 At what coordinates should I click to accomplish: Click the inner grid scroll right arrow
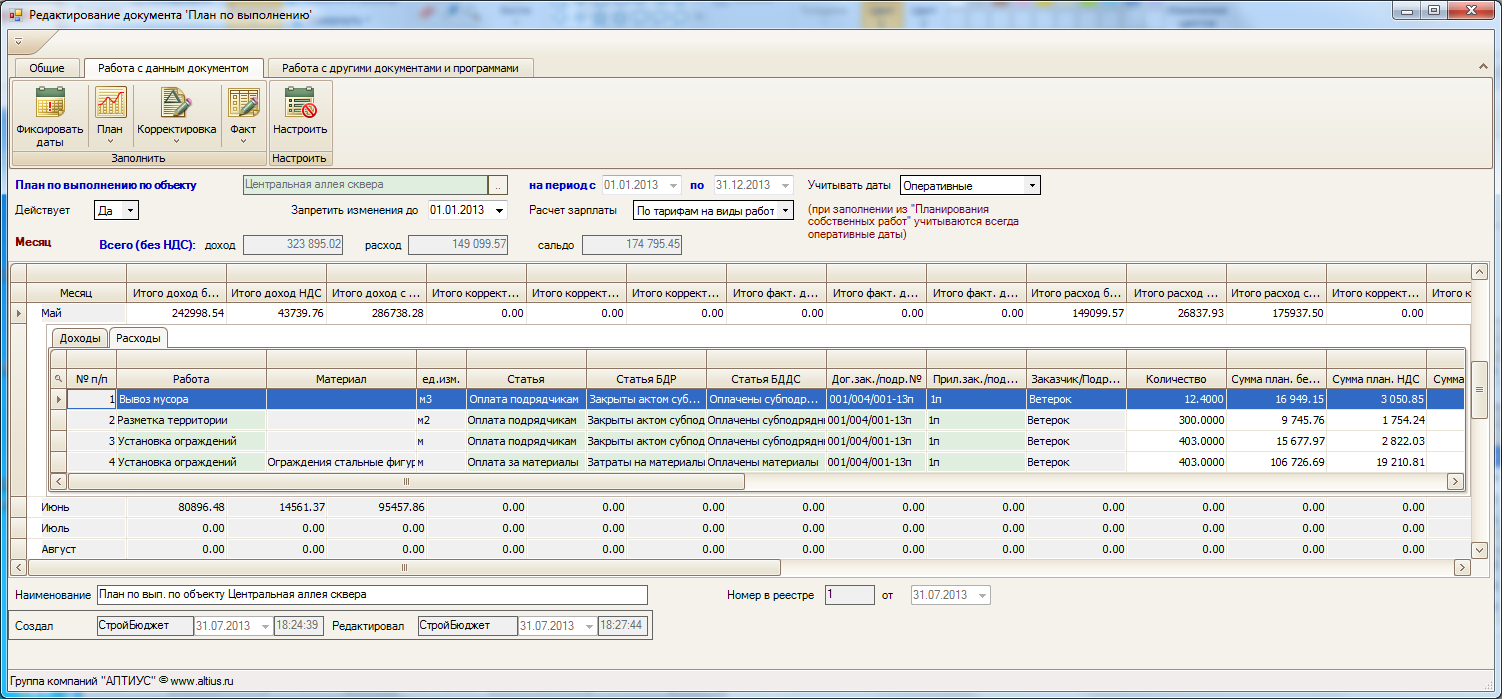pos(1456,481)
